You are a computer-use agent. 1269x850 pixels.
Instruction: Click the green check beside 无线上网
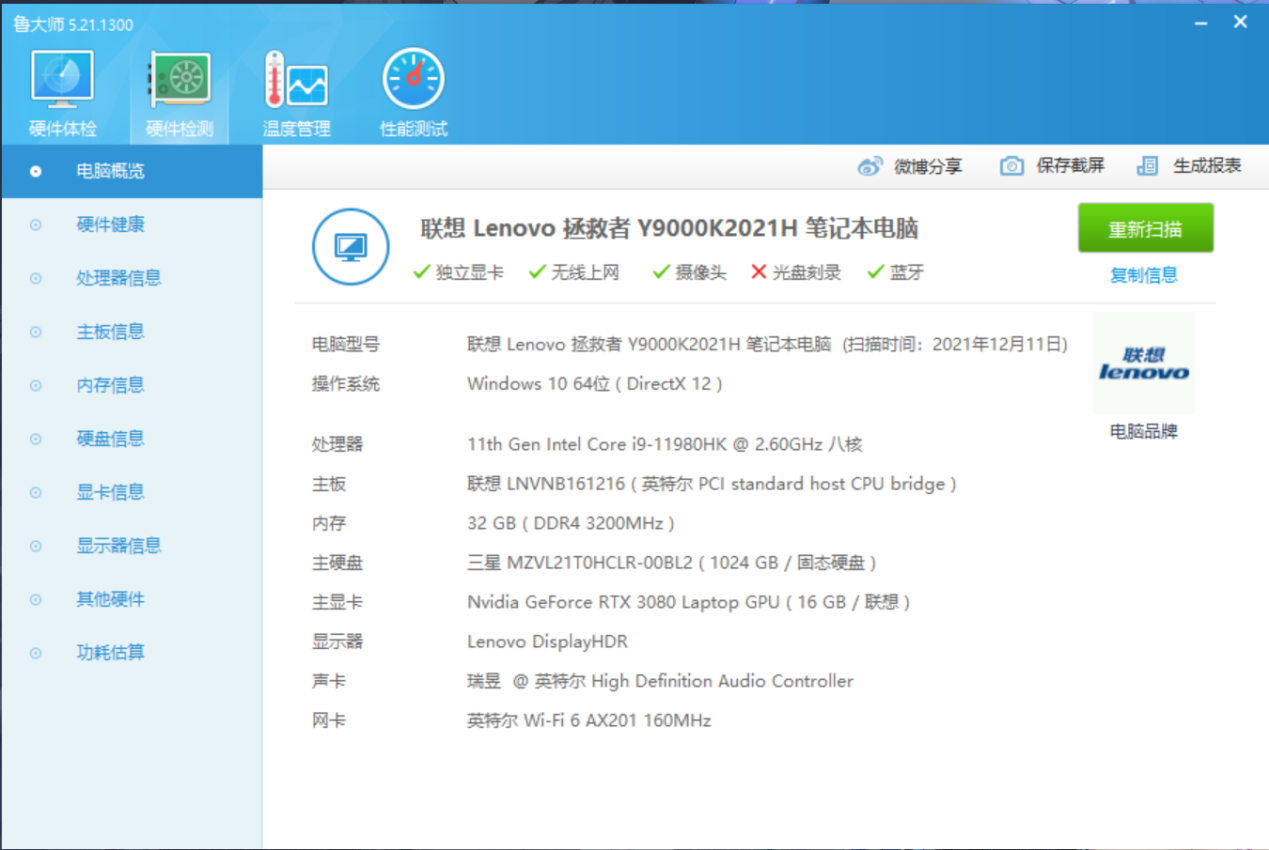[x=537, y=272]
